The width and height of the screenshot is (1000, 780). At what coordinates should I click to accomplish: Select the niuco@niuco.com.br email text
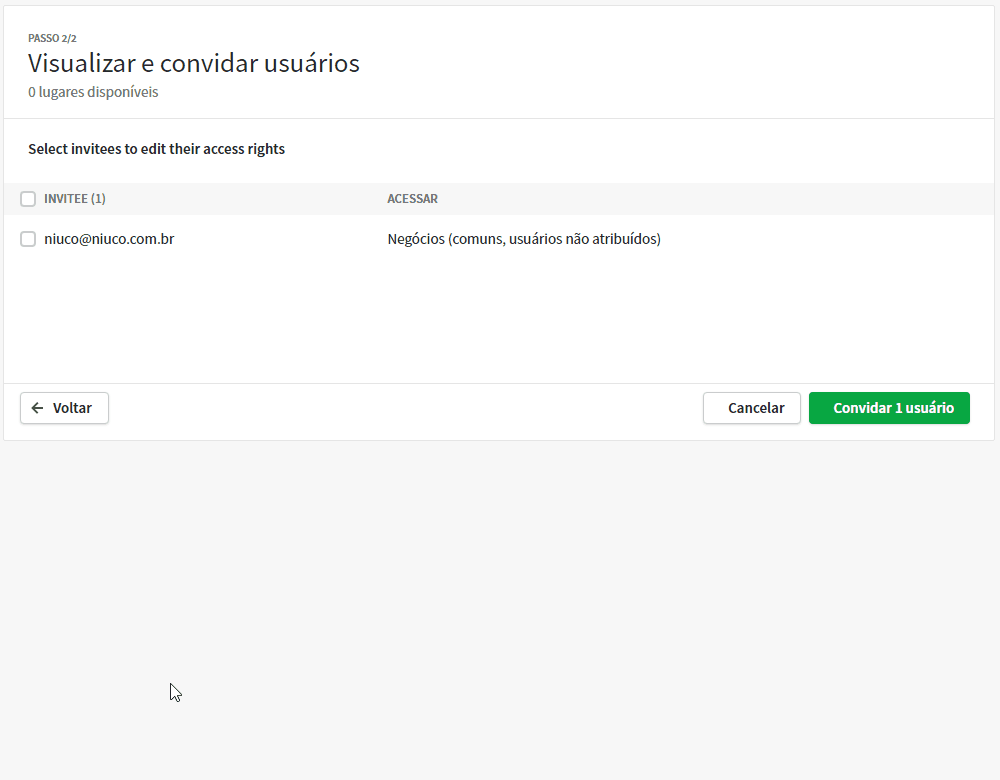point(109,239)
